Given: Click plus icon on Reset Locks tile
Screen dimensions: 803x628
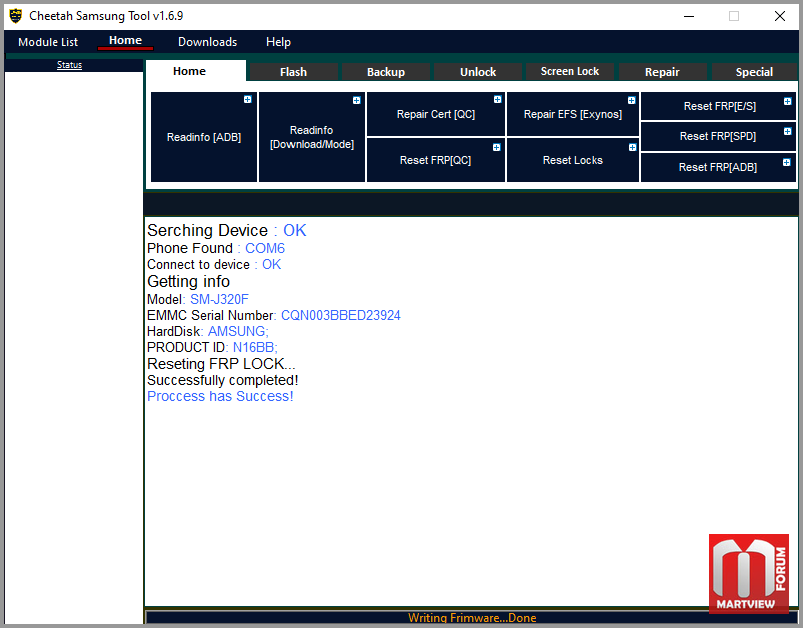Looking at the screenshot, I should coord(632,147).
